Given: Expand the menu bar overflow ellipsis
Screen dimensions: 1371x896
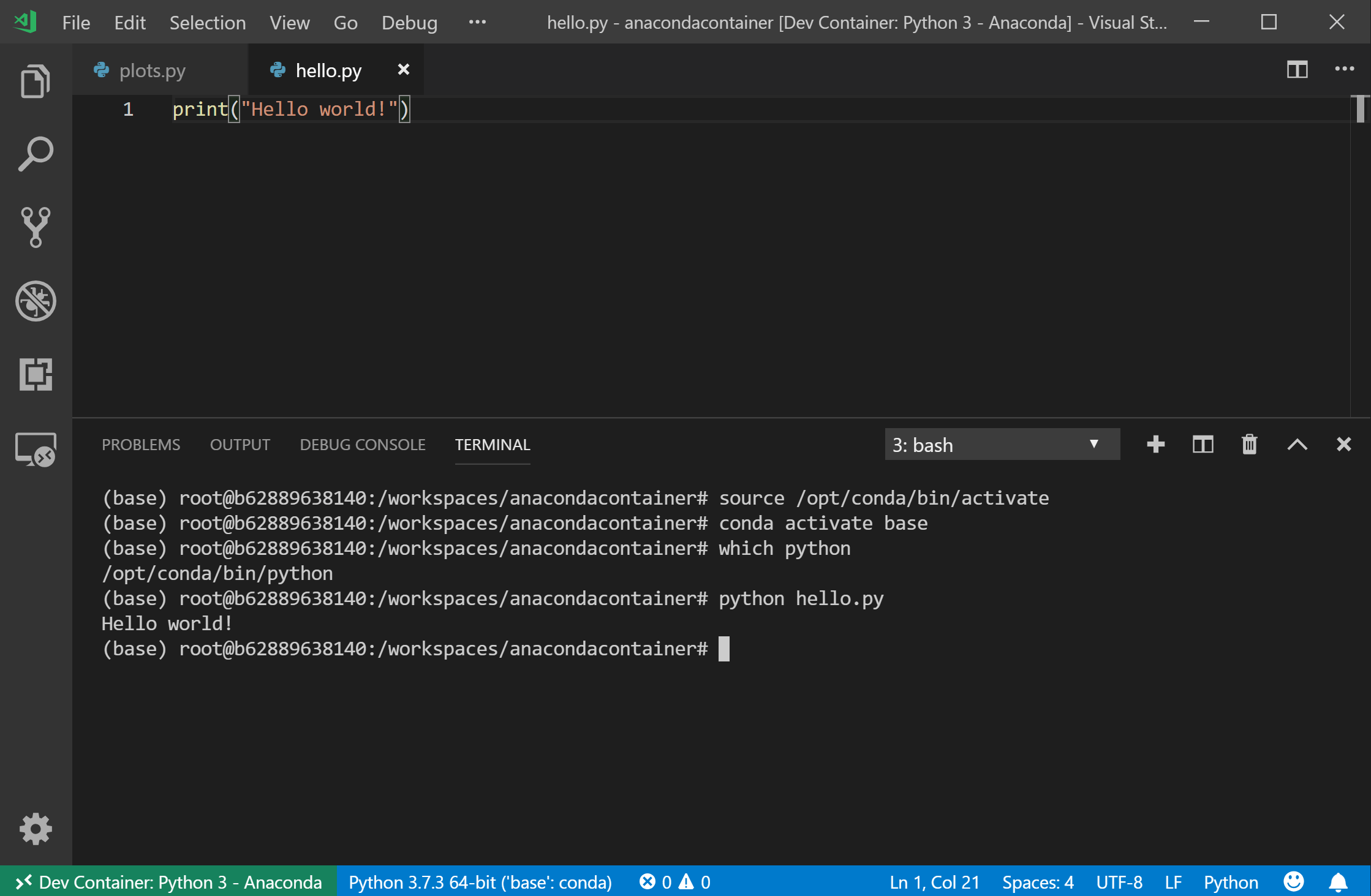Looking at the screenshot, I should 477,23.
